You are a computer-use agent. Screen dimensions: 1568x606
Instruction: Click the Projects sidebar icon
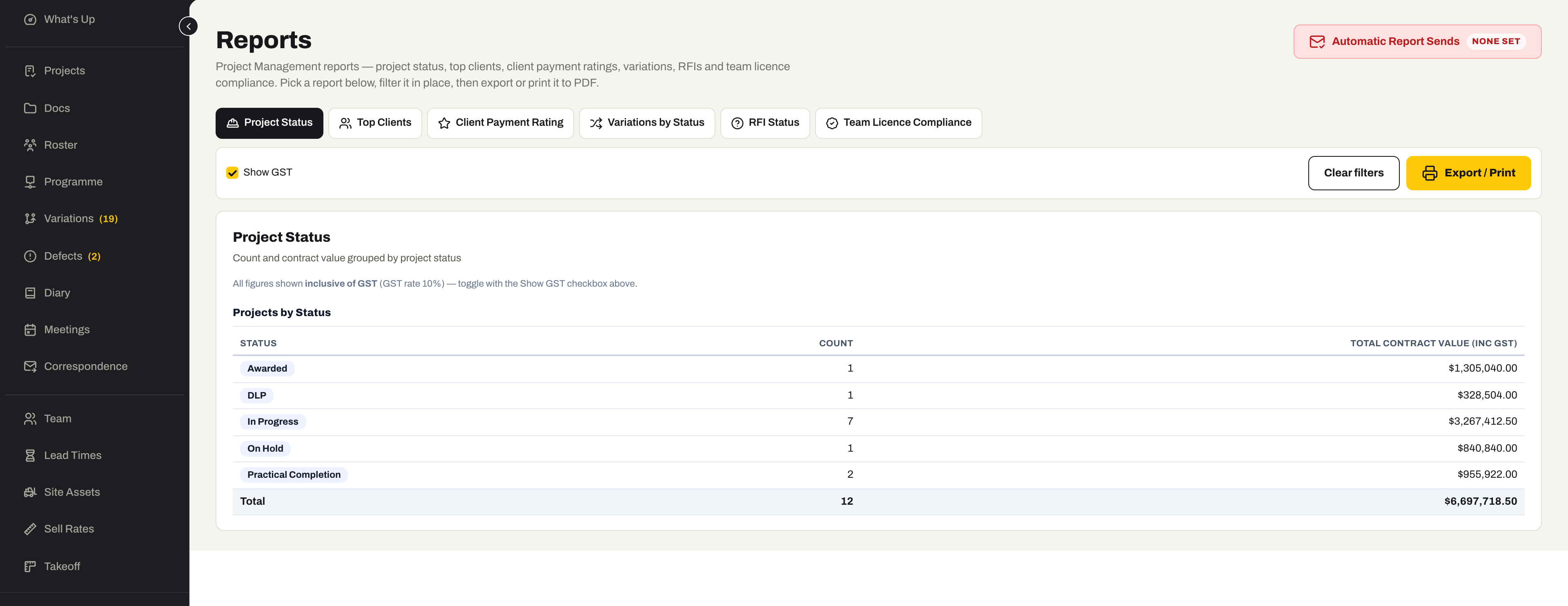[x=30, y=71]
